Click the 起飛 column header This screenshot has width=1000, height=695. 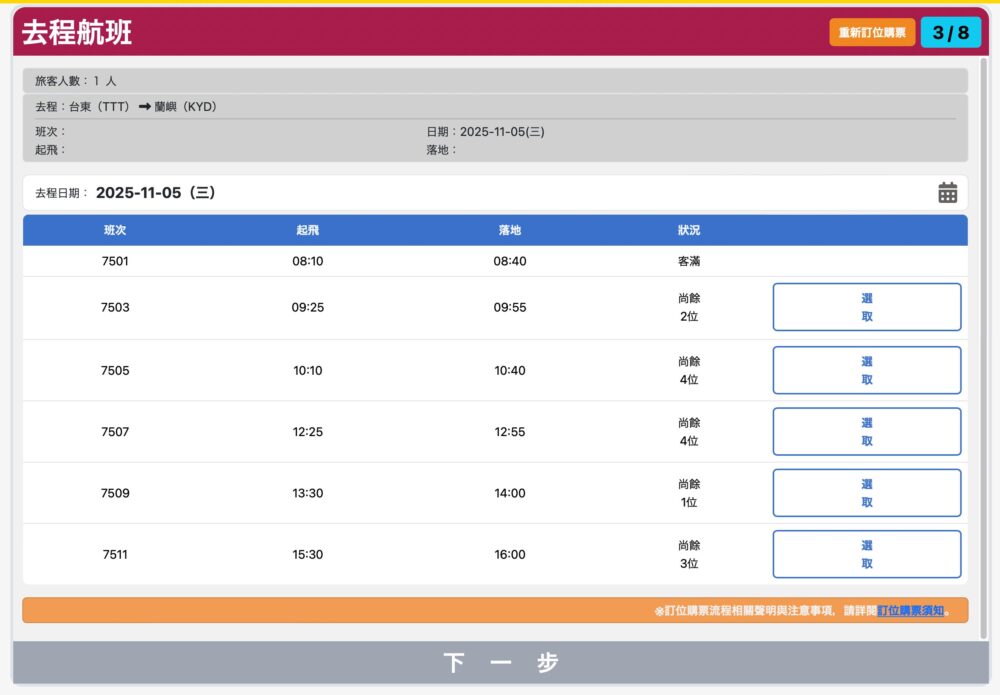(x=307, y=230)
